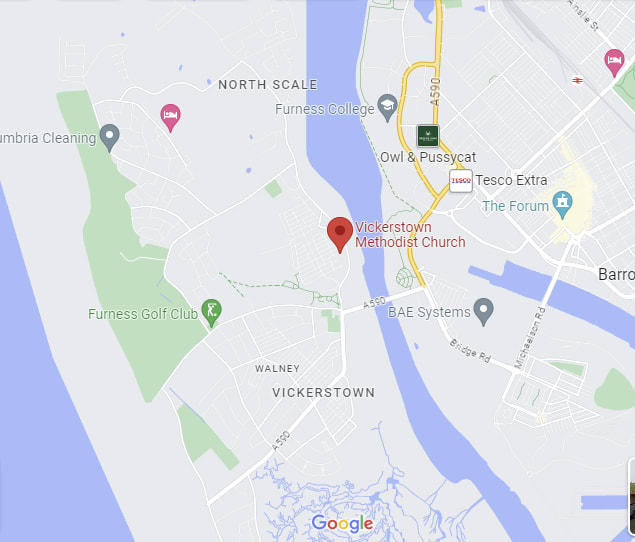This screenshot has width=635, height=542.
Task: Select The Forum teal landmark marker
Action: [x=563, y=205]
